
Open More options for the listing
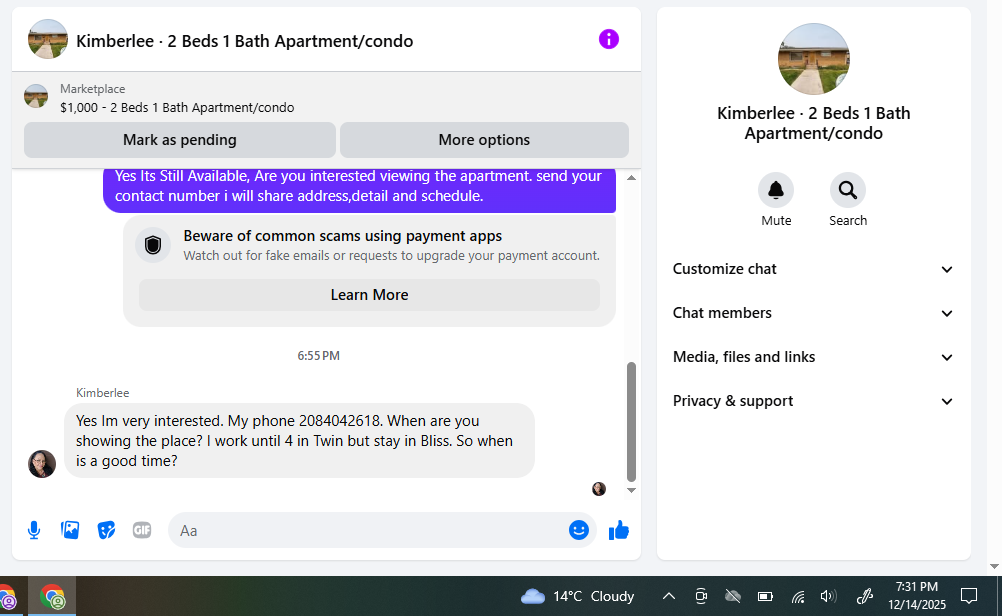click(484, 140)
